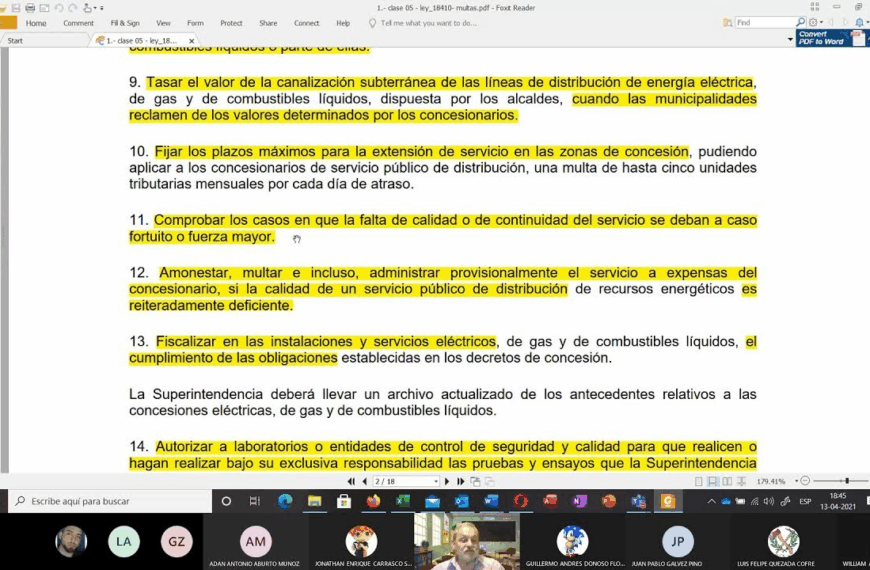The width and height of the screenshot is (870, 570).
Task: Click participant avatar GZ
Action: [x=176, y=541]
